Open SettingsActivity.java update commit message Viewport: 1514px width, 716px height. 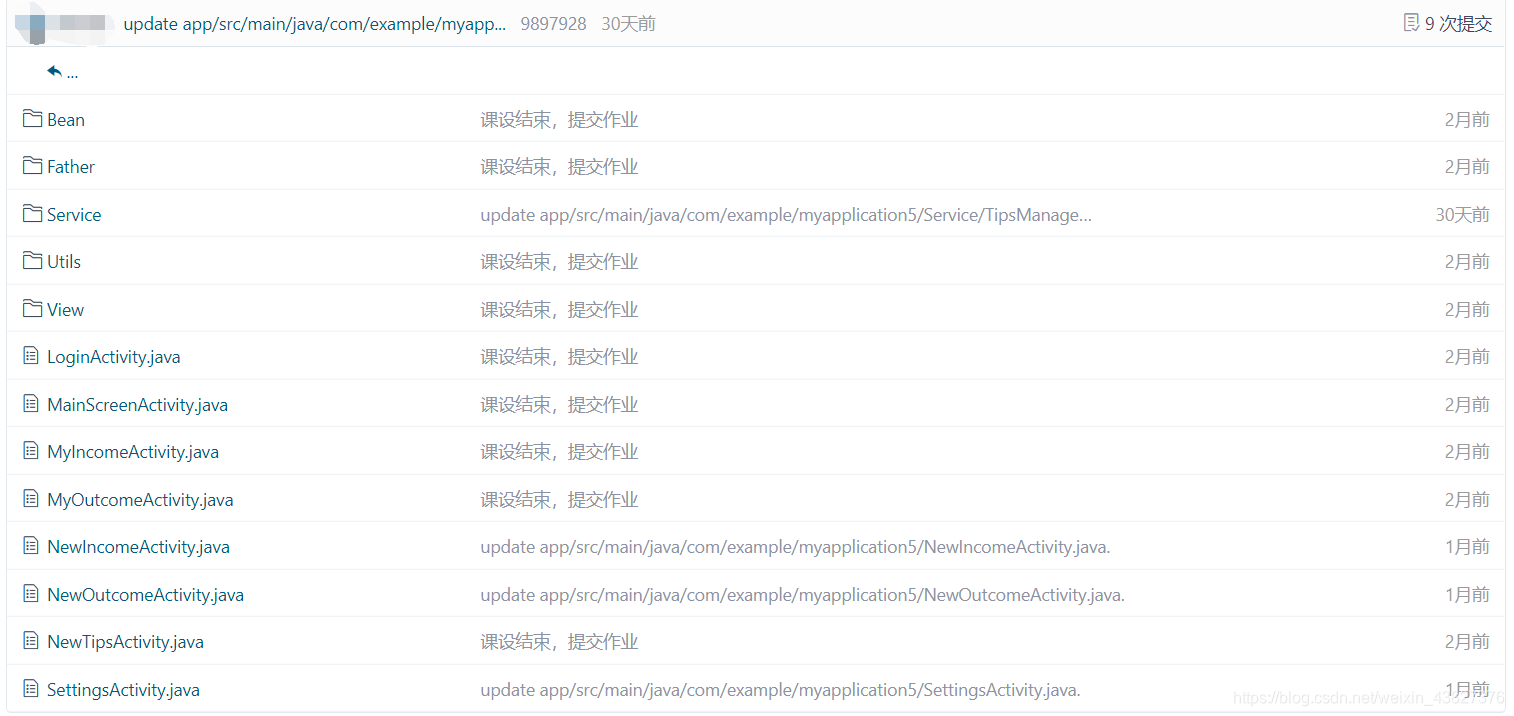(x=780, y=690)
